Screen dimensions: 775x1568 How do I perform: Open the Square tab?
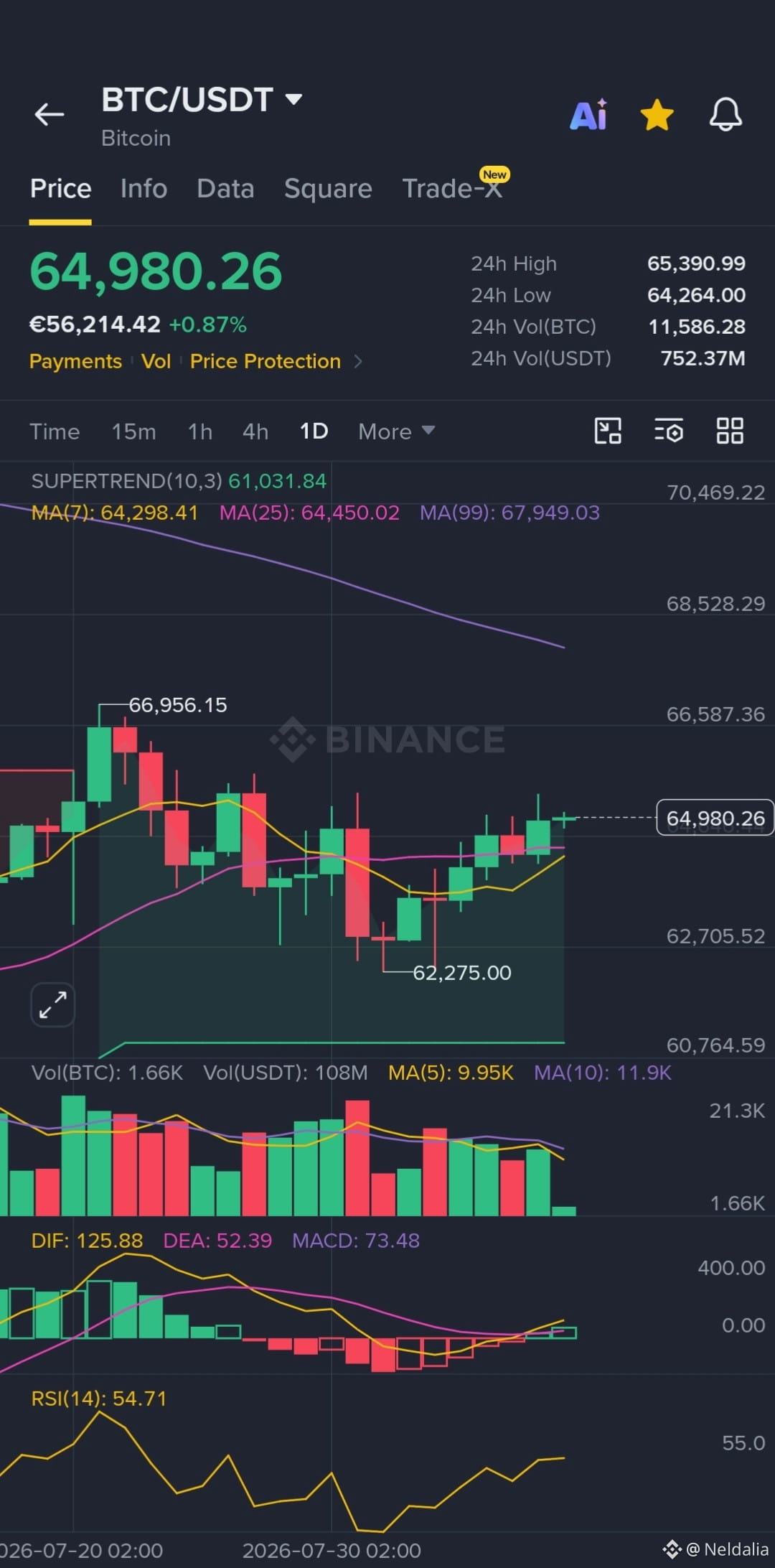pyautogui.click(x=328, y=189)
